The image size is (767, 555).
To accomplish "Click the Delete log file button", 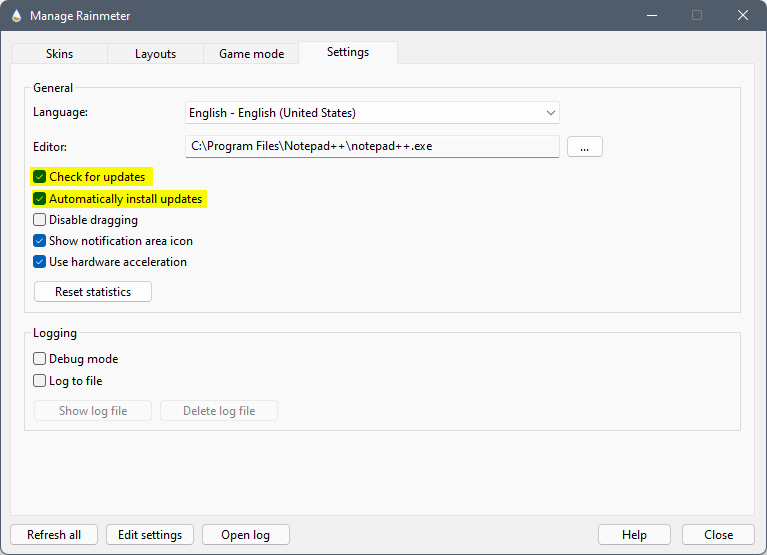I will (219, 411).
